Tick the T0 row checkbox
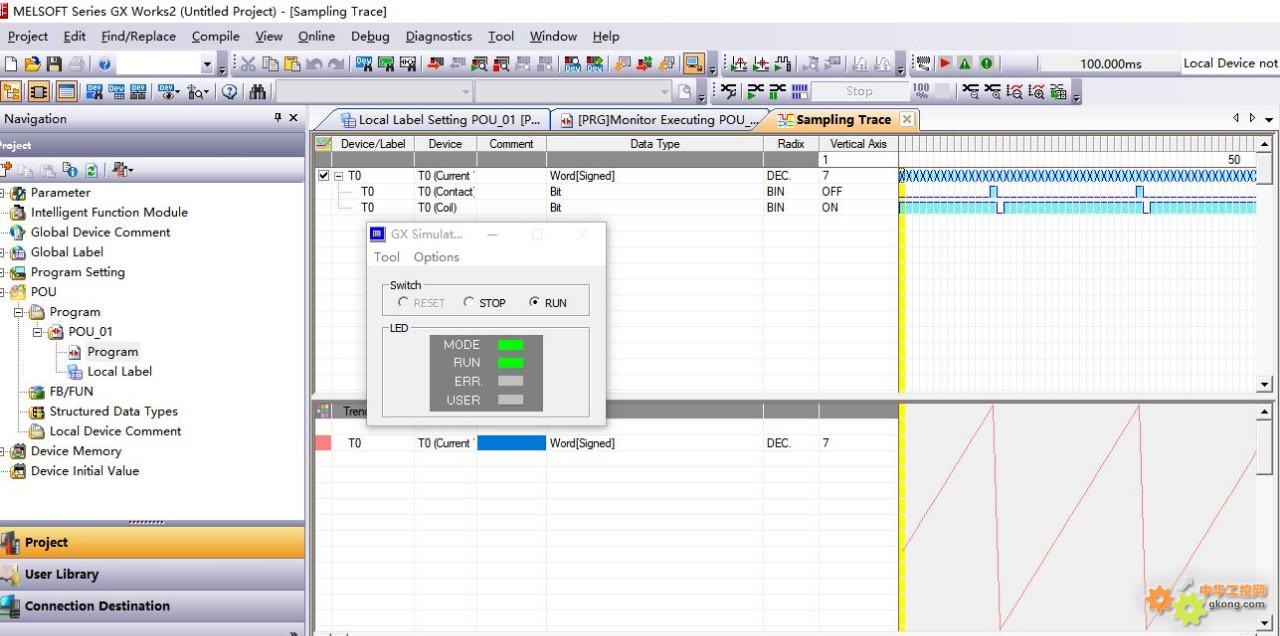Viewport: 1280px width, 636px height. click(x=323, y=176)
